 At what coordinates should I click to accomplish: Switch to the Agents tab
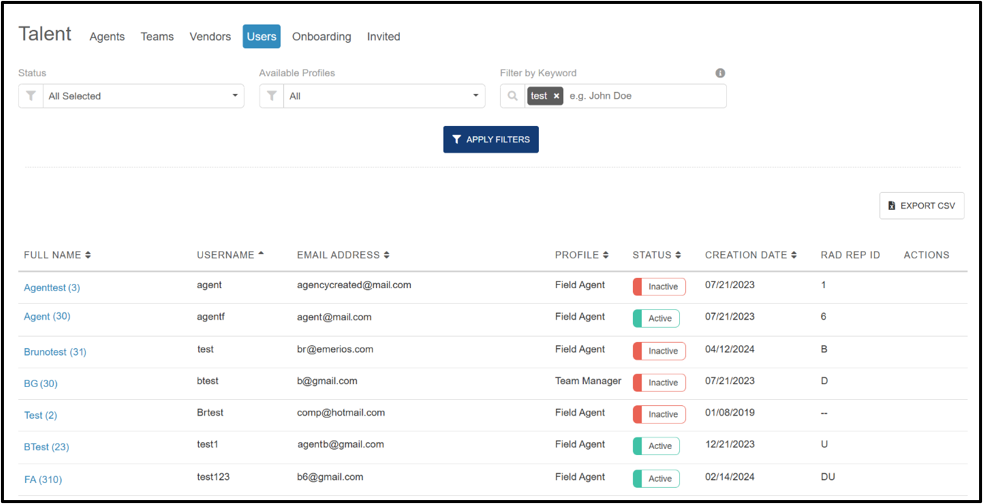(x=107, y=36)
